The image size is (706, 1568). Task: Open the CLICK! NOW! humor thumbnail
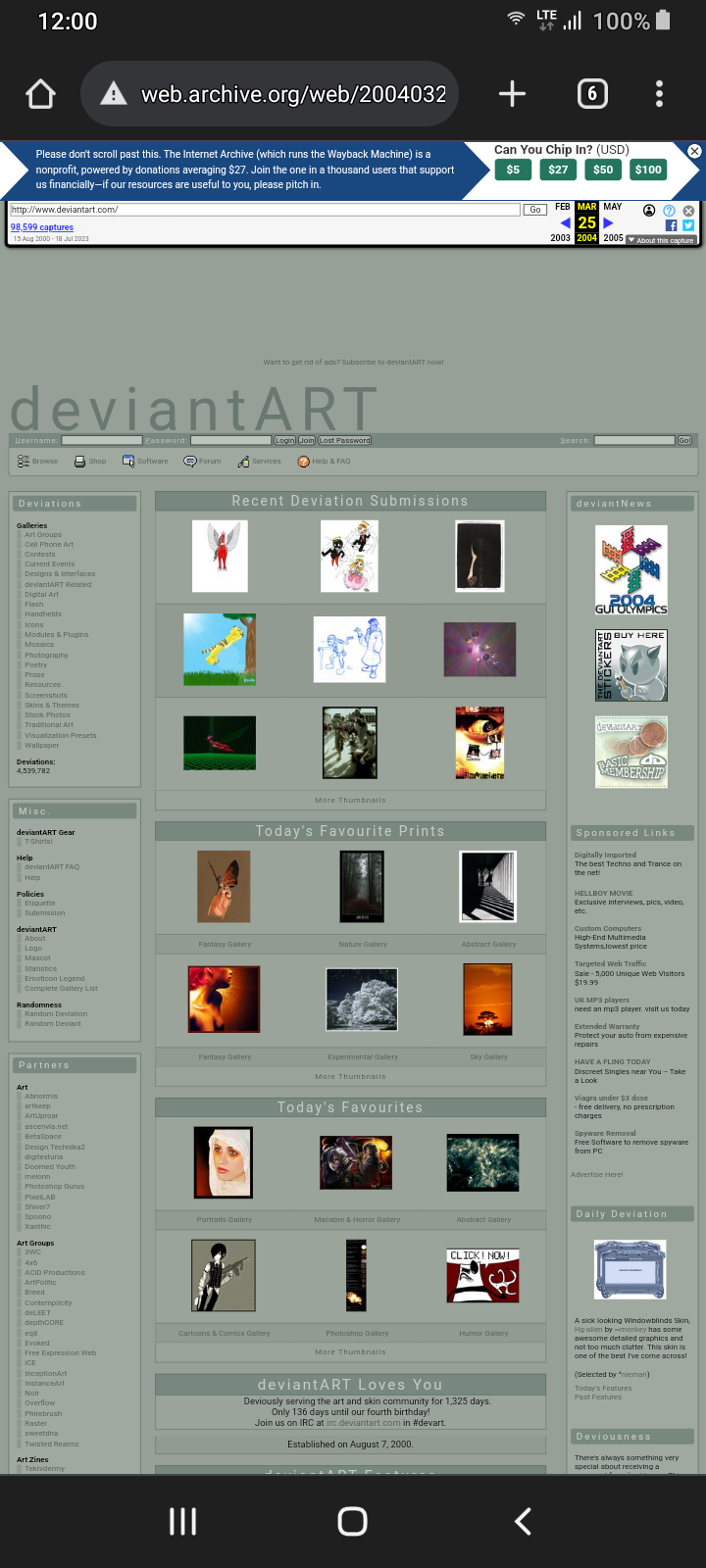pyautogui.click(x=483, y=1275)
